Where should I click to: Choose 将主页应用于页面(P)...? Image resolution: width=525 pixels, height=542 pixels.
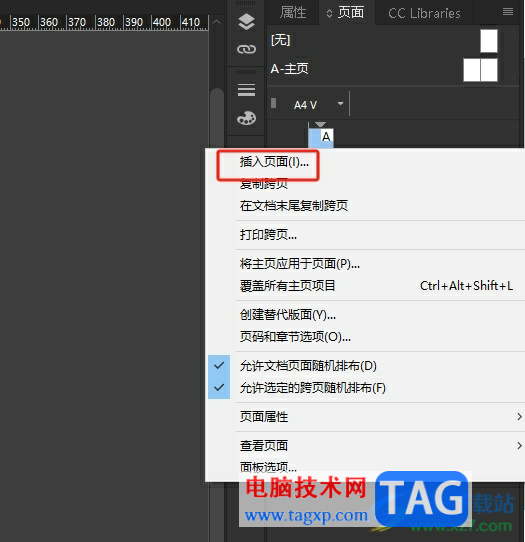click(x=365, y=264)
